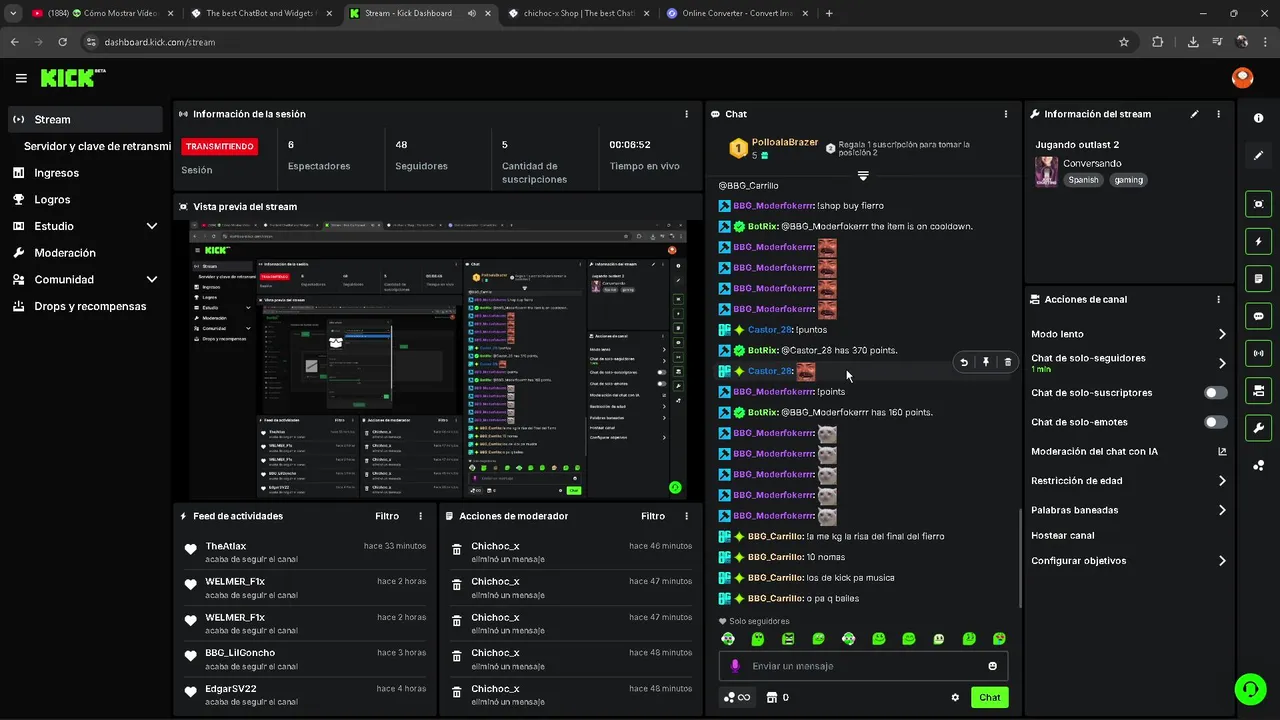Toggle the stream preview panel icon

click(x=1258, y=204)
